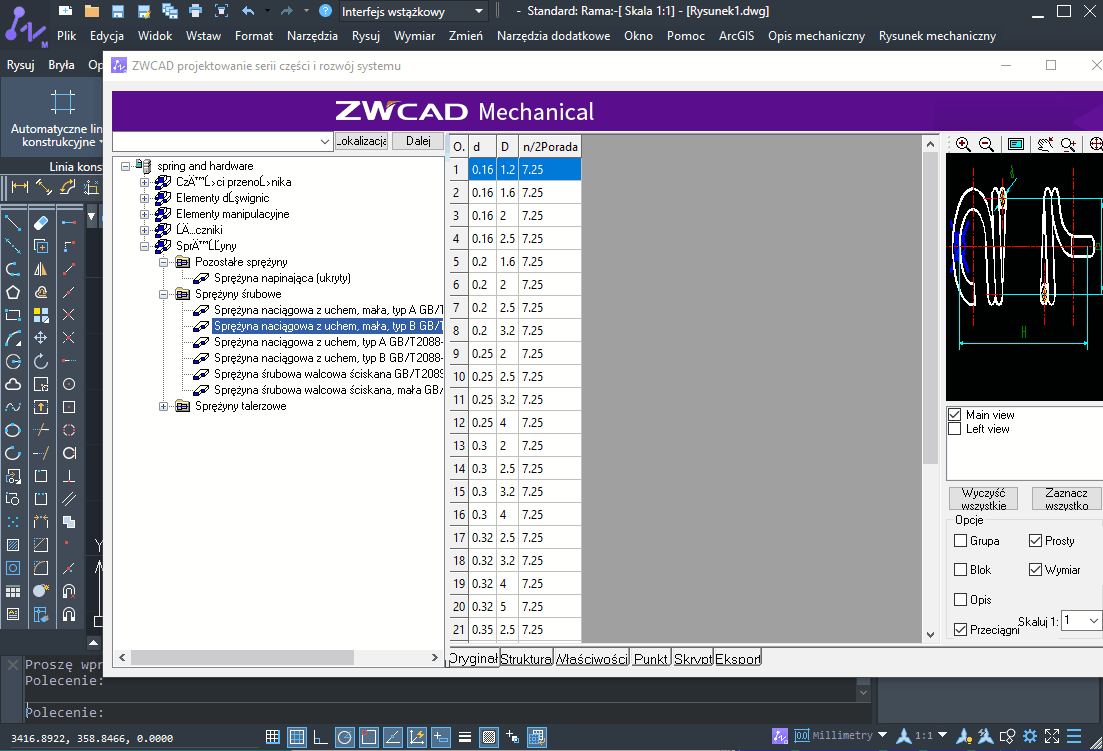1103x751 pixels.
Task: Click the Aligned dimension tool icon
Action: [x=44, y=187]
